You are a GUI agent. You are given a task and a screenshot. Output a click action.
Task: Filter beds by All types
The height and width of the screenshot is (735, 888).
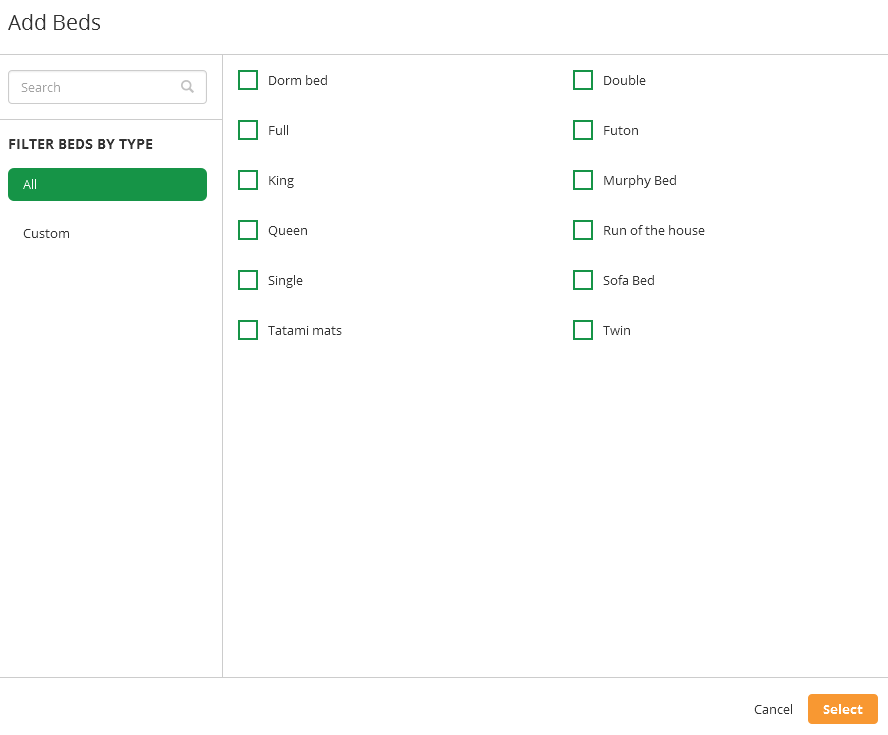point(108,185)
